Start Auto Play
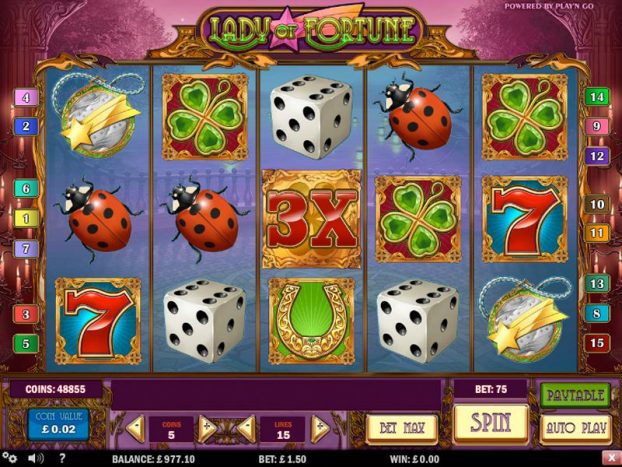 click(576, 428)
